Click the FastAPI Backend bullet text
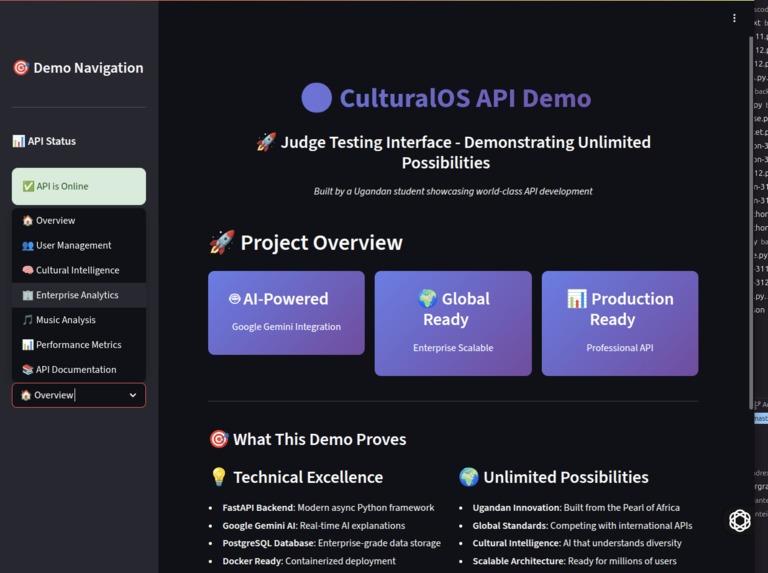768x573 pixels. (x=328, y=508)
